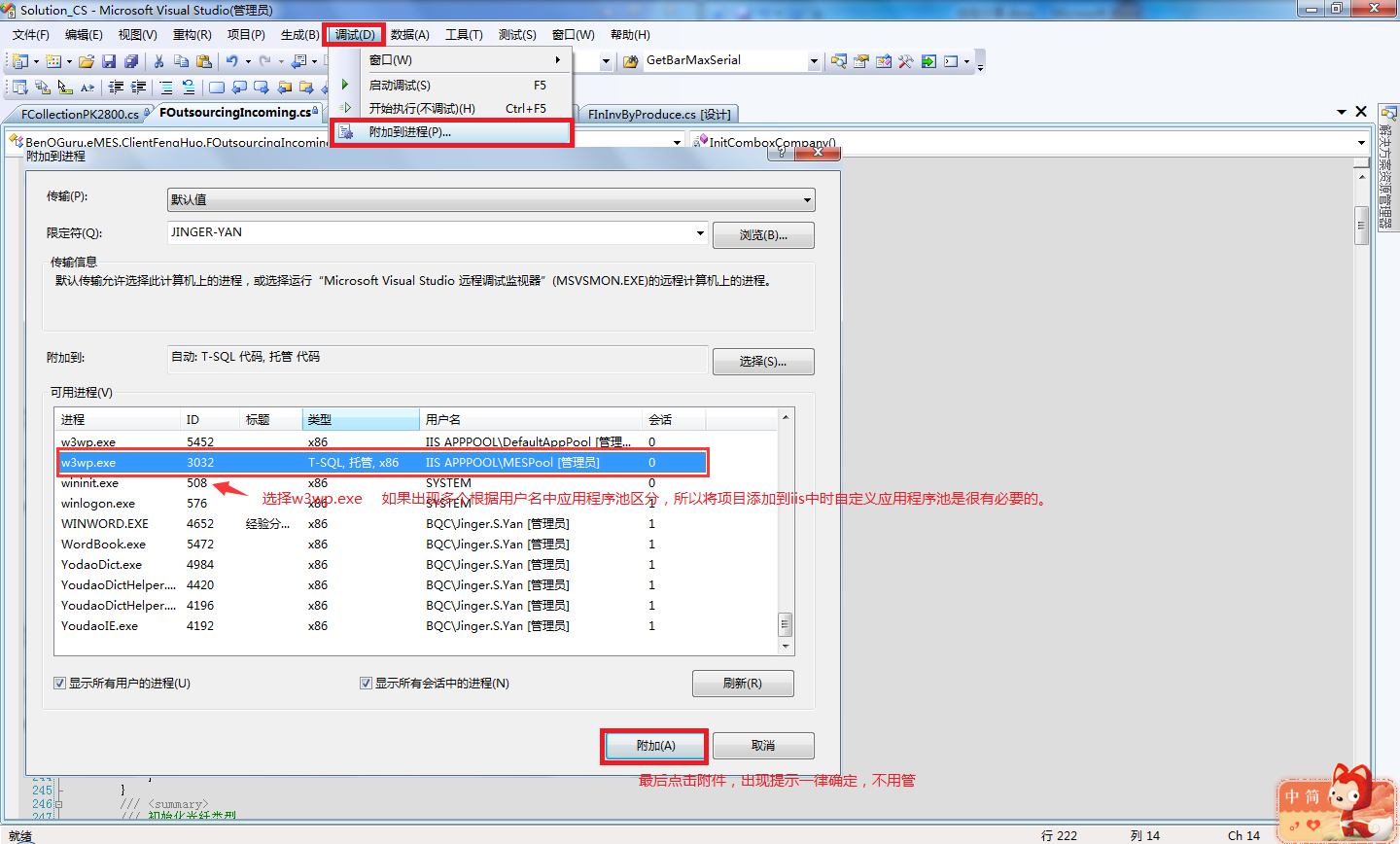
Task: Sort processes by the 用户名 column header
Action: tap(531, 420)
